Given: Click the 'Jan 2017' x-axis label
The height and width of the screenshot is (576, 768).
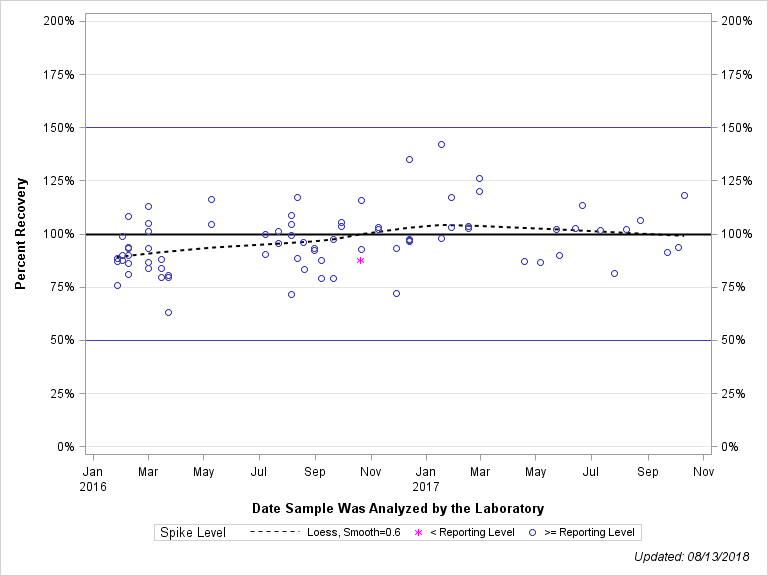Looking at the screenshot, I should point(426,479).
